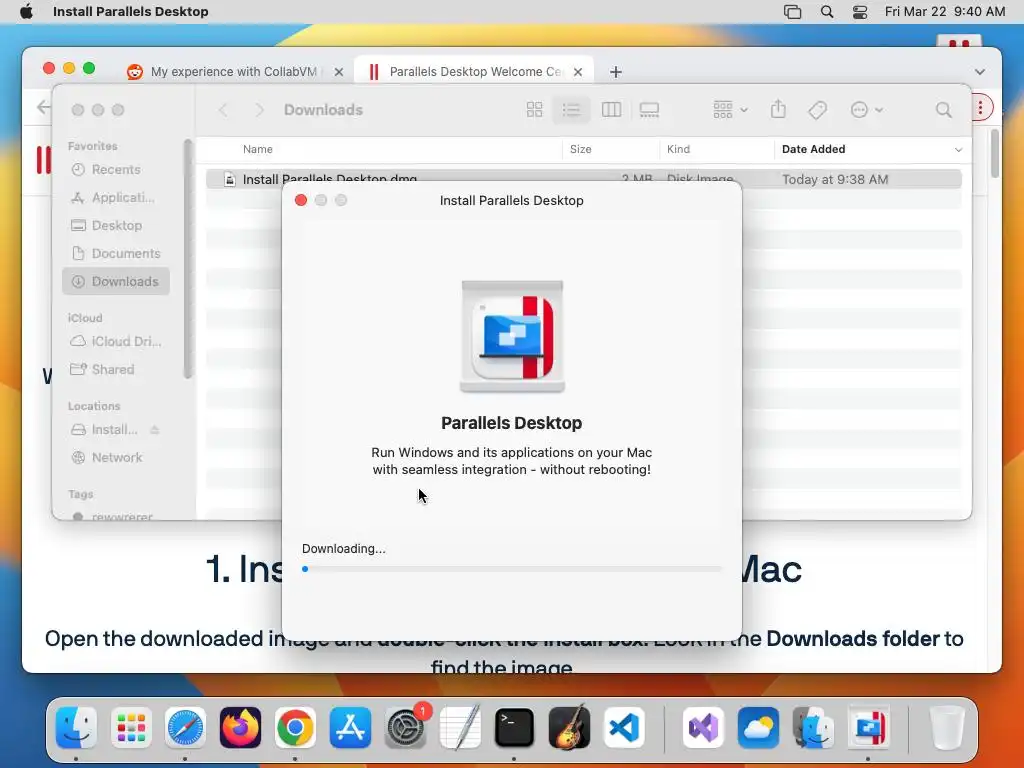Click the Finder sidebar scrollbar
This screenshot has width=1024, height=768.
pyautogui.click(x=187, y=259)
